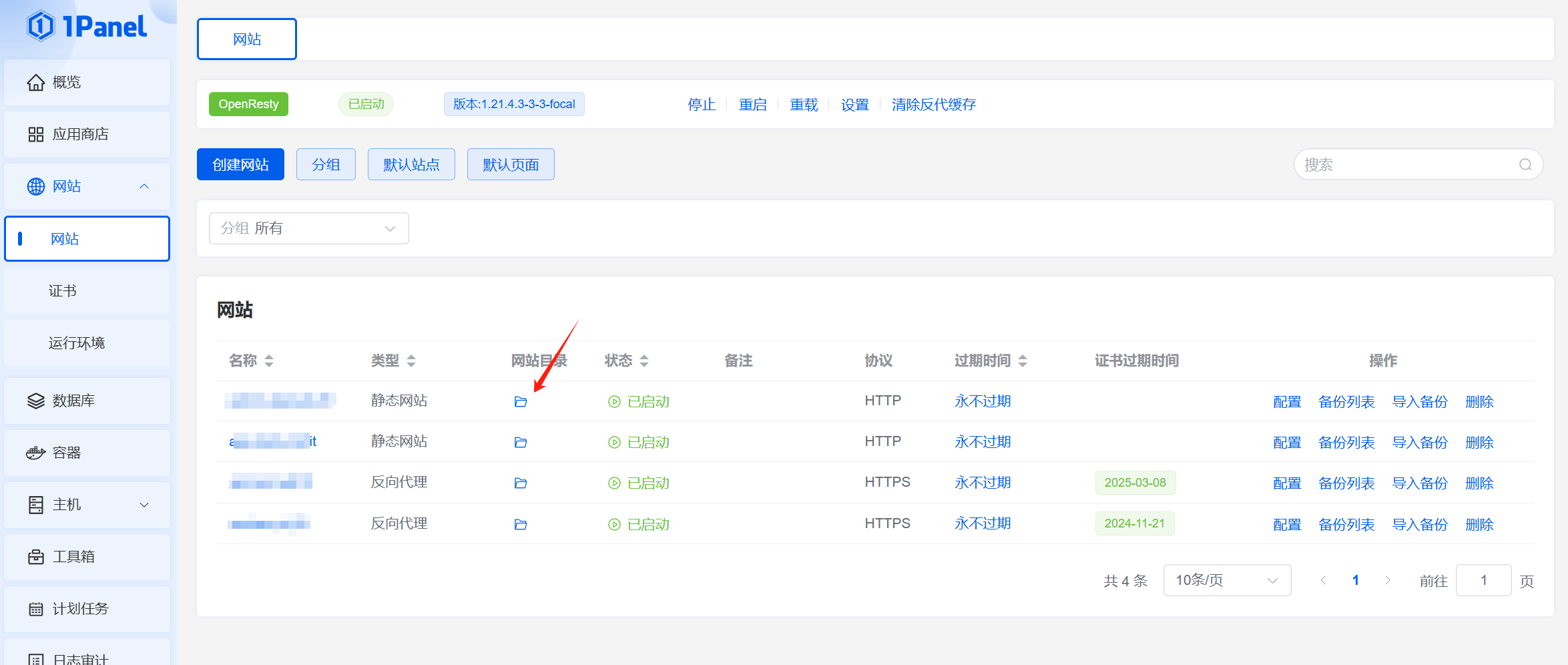Open 应用商店 via its grid icon
The image size is (1568, 665).
click(x=36, y=134)
